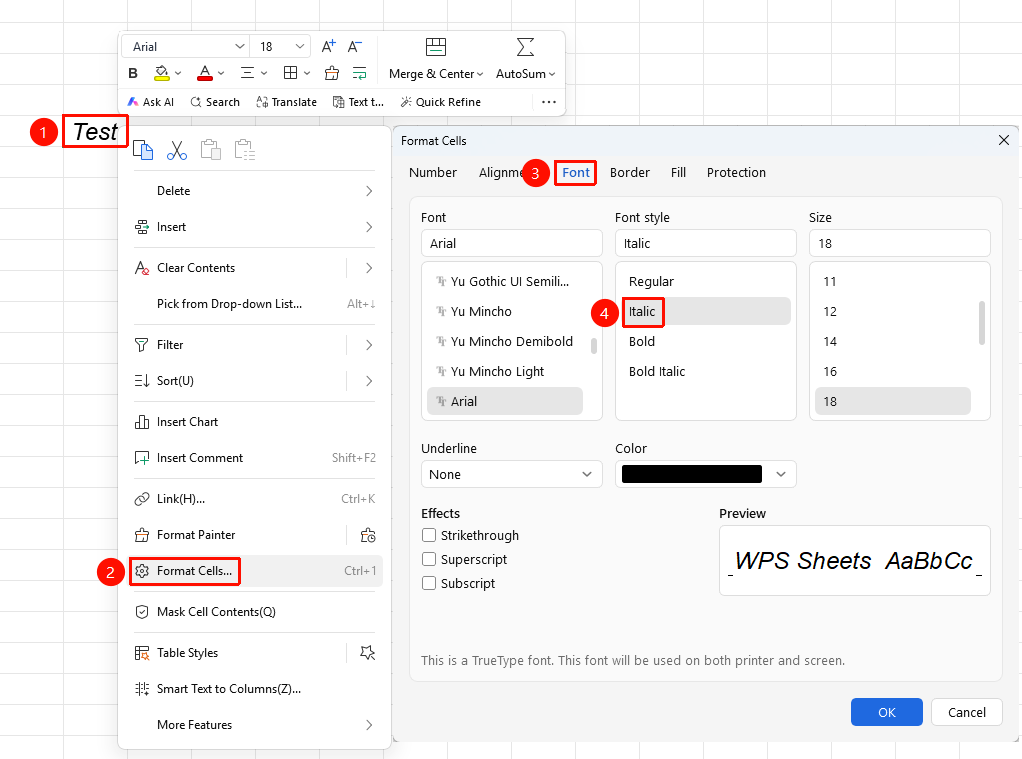Switch to the Number tab
This screenshot has width=1022, height=759.
433,173
